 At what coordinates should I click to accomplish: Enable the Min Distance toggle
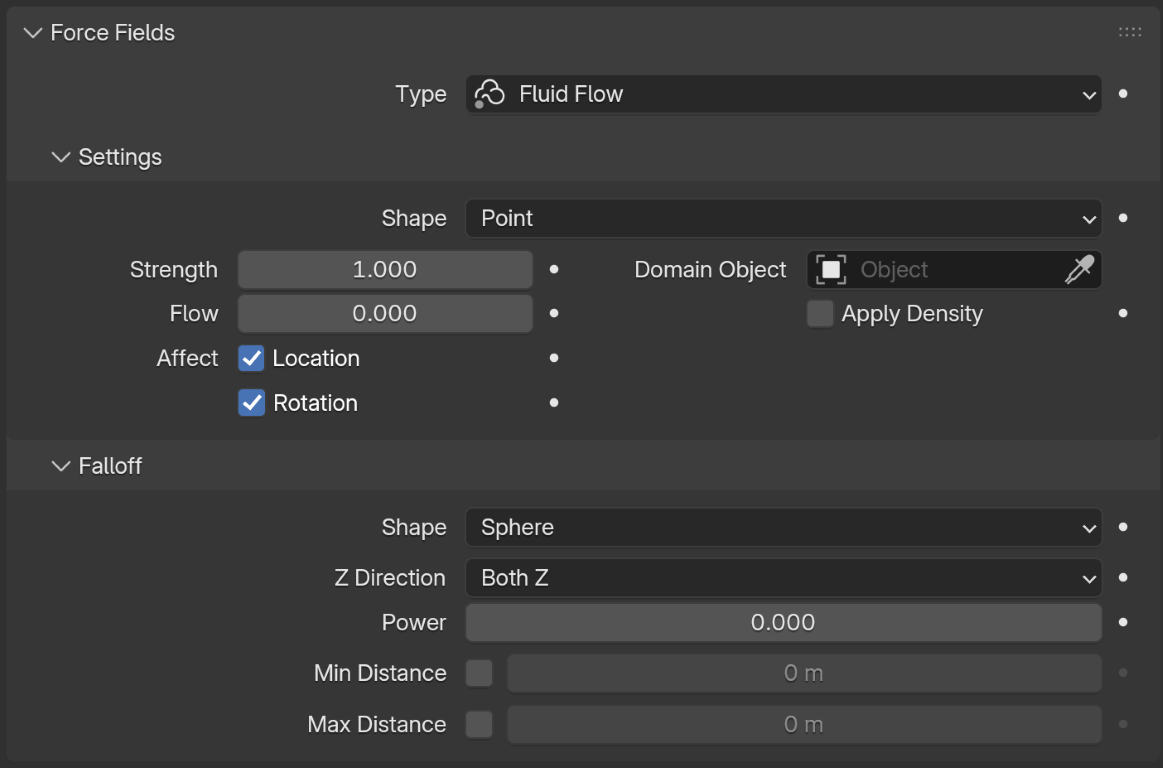click(479, 673)
